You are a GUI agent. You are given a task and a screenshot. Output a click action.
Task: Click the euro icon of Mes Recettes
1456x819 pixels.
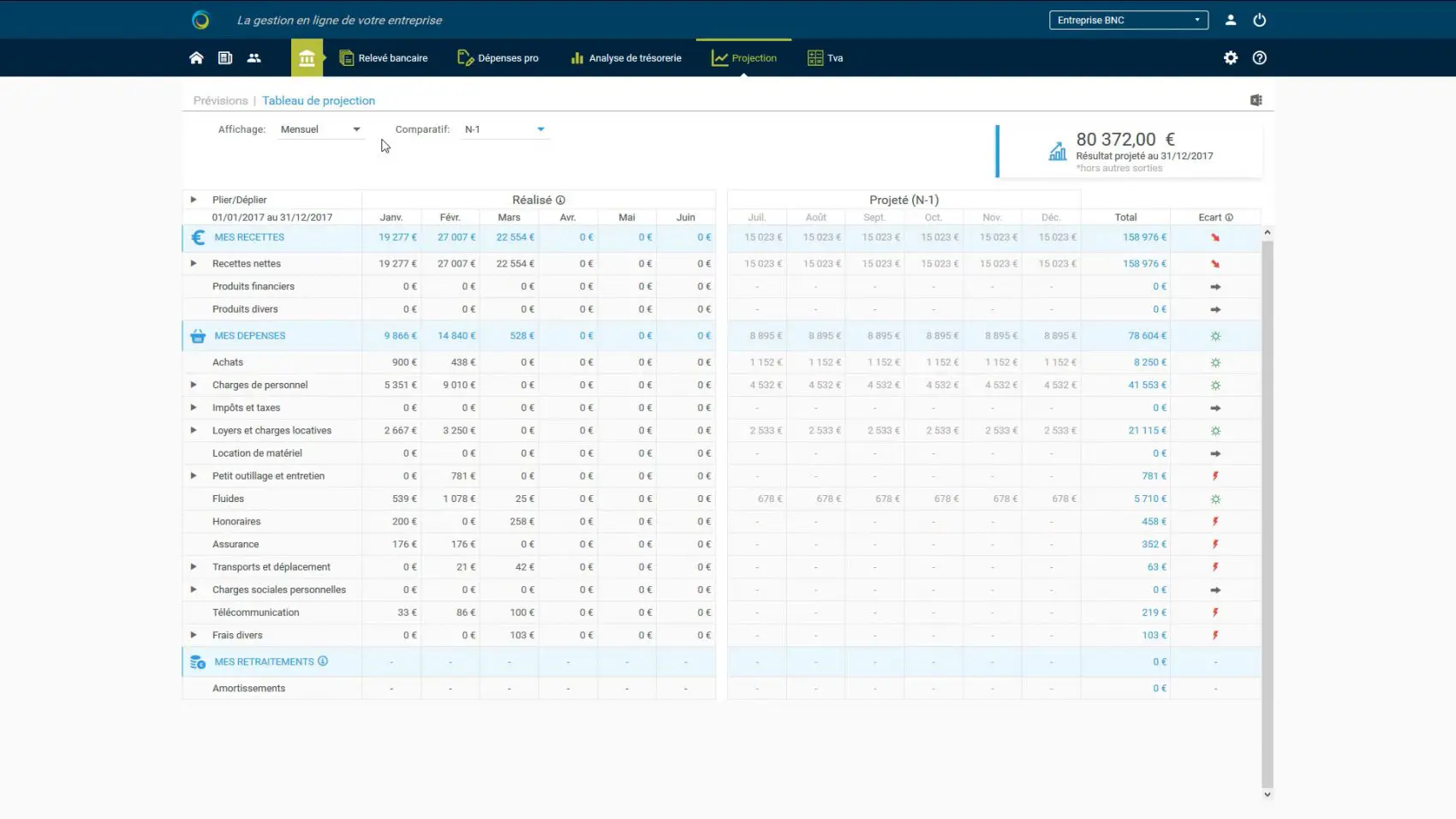click(x=198, y=237)
